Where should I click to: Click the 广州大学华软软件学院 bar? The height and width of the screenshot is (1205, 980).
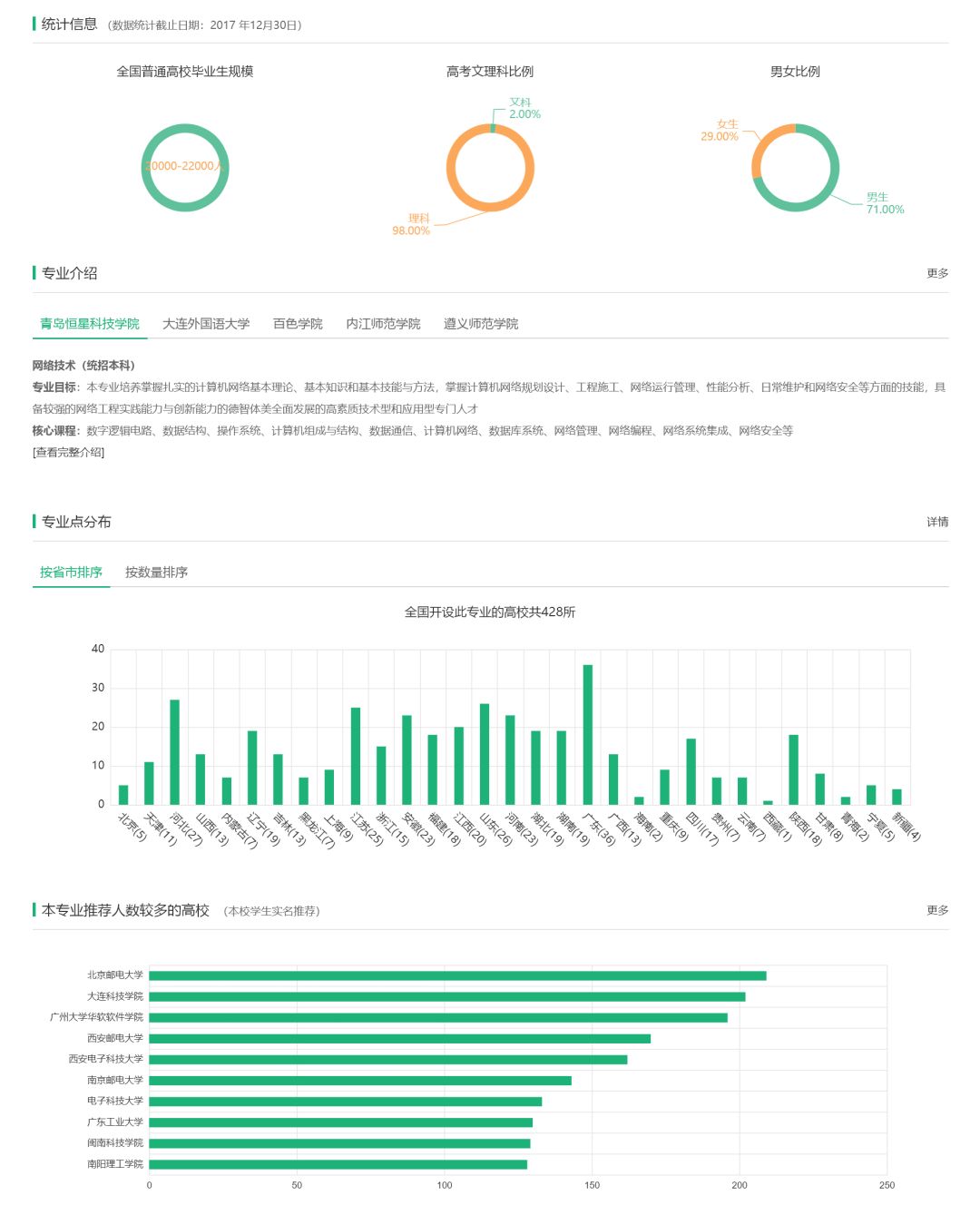click(438, 1017)
